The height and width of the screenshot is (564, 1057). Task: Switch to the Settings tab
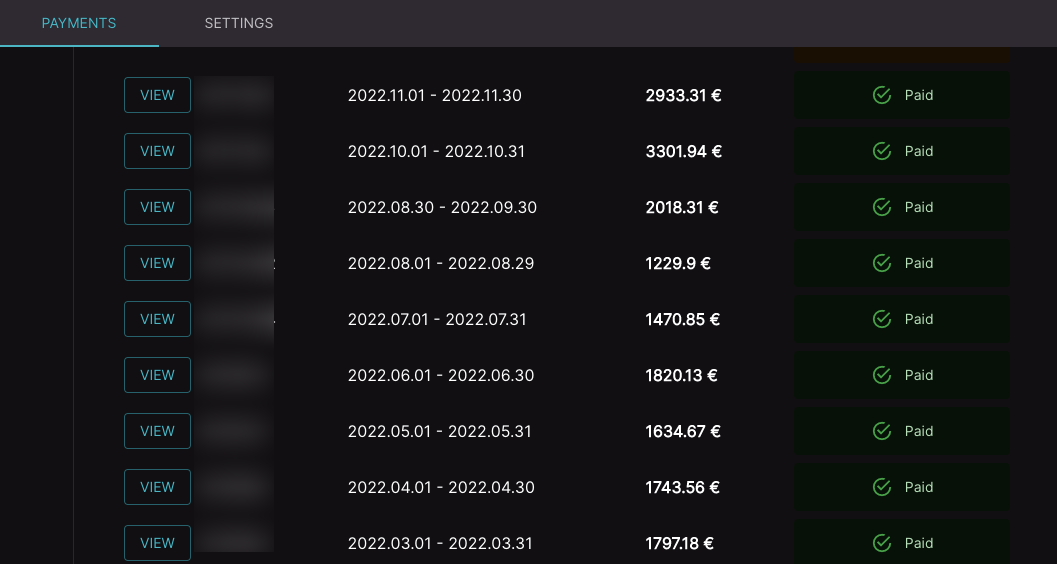(239, 23)
